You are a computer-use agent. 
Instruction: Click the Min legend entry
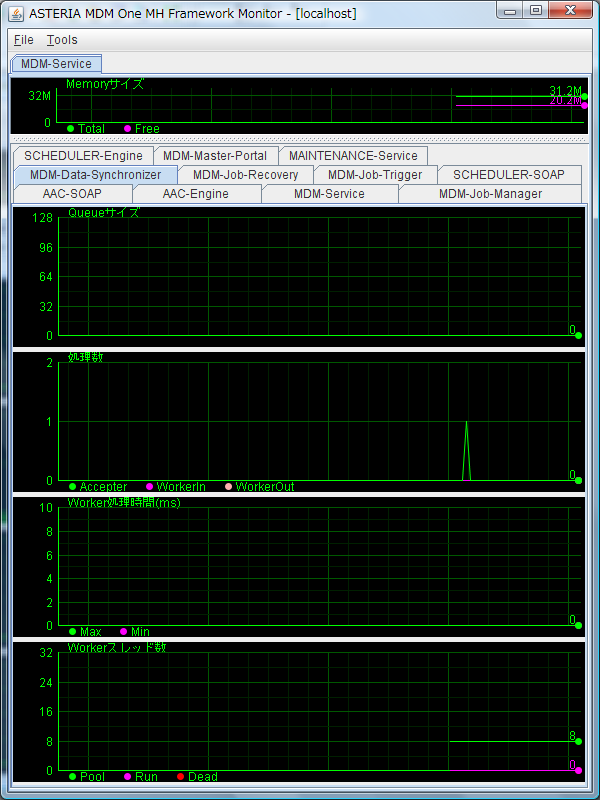click(x=135, y=632)
